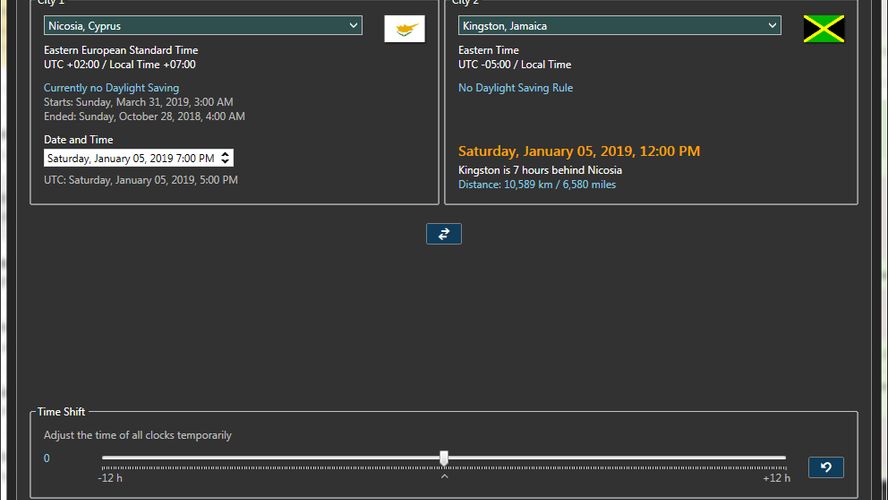
Task: Click the date and time input field
Action: [x=138, y=158]
